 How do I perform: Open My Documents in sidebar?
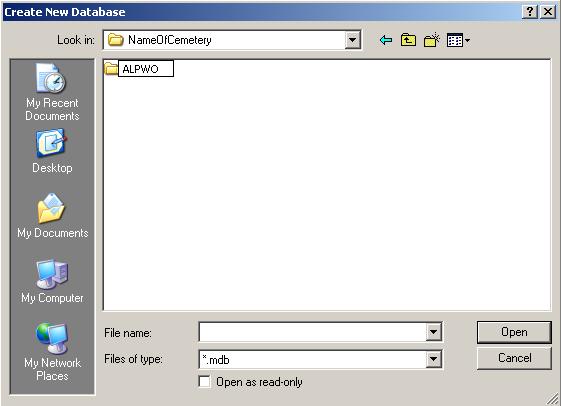click(52, 216)
